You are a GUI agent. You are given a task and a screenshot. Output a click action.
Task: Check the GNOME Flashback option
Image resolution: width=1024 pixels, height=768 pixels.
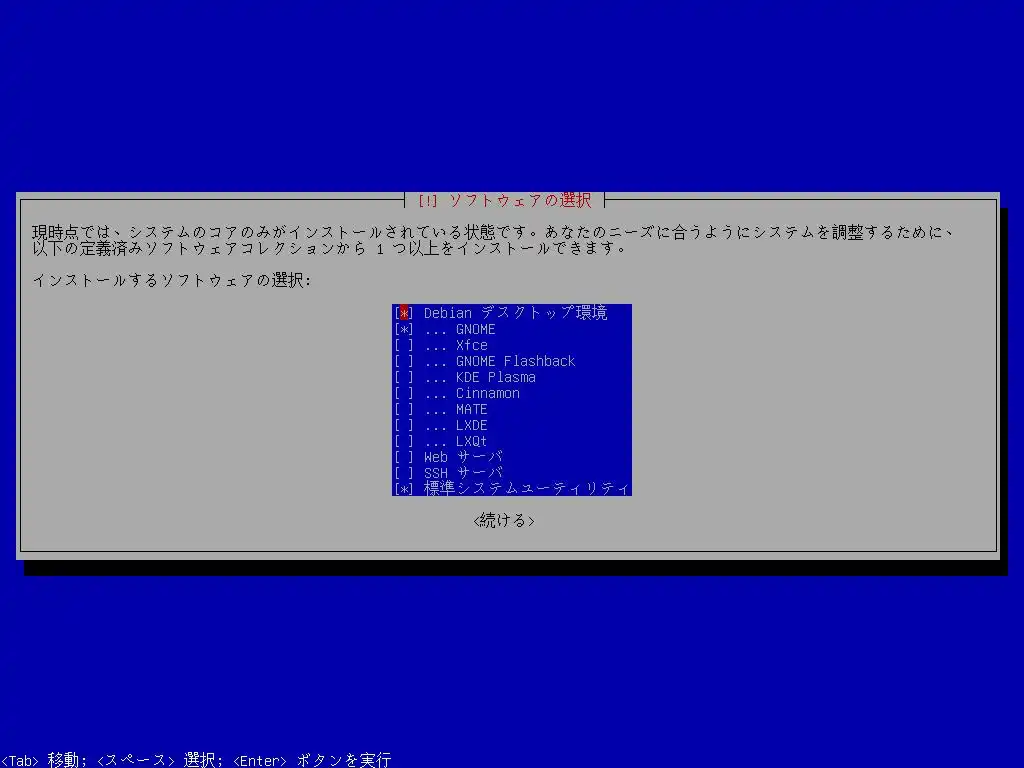(x=404, y=361)
